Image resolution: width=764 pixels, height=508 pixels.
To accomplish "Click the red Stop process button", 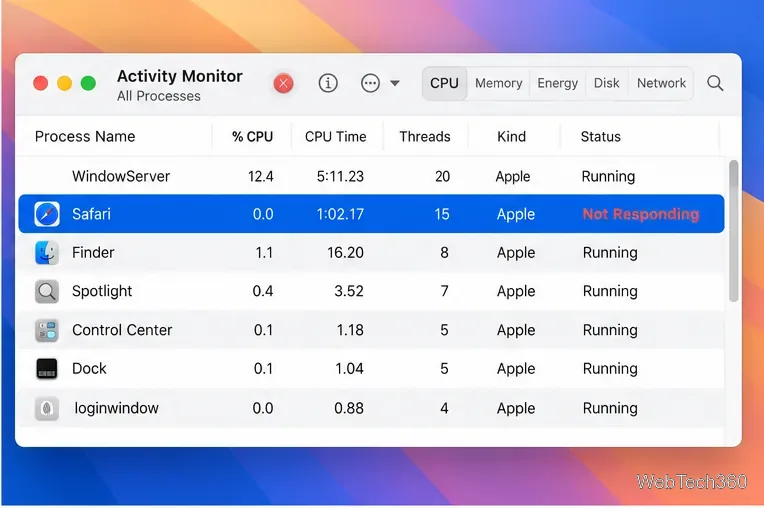I will pos(283,83).
